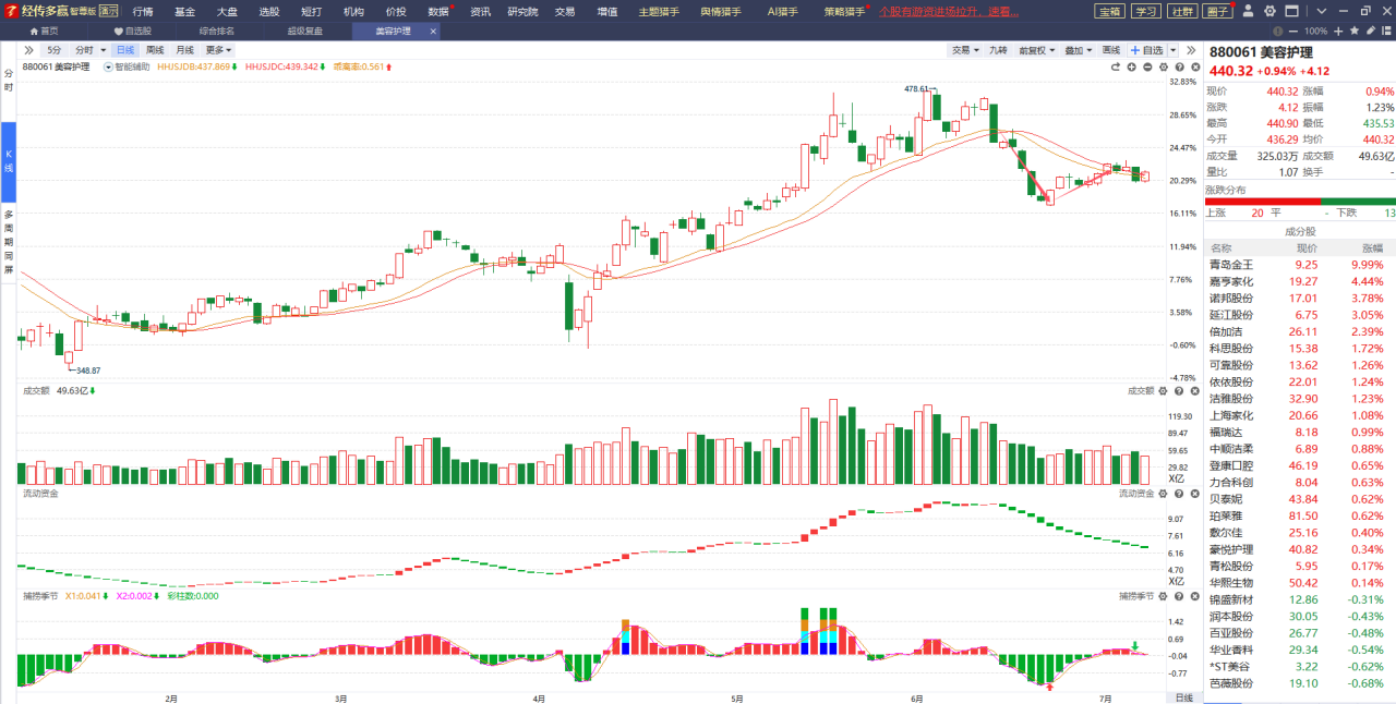Open dropdown arrow next to 自选

(x=1171, y=50)
